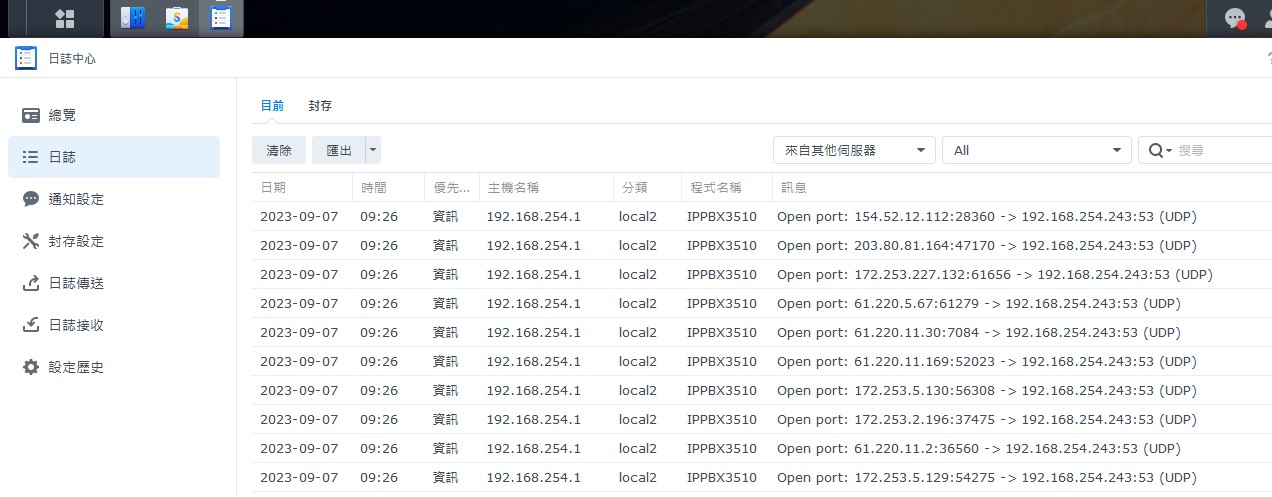Switch to the 目前 tab
The image size is (1272, 497).
[x=272, y=105]
